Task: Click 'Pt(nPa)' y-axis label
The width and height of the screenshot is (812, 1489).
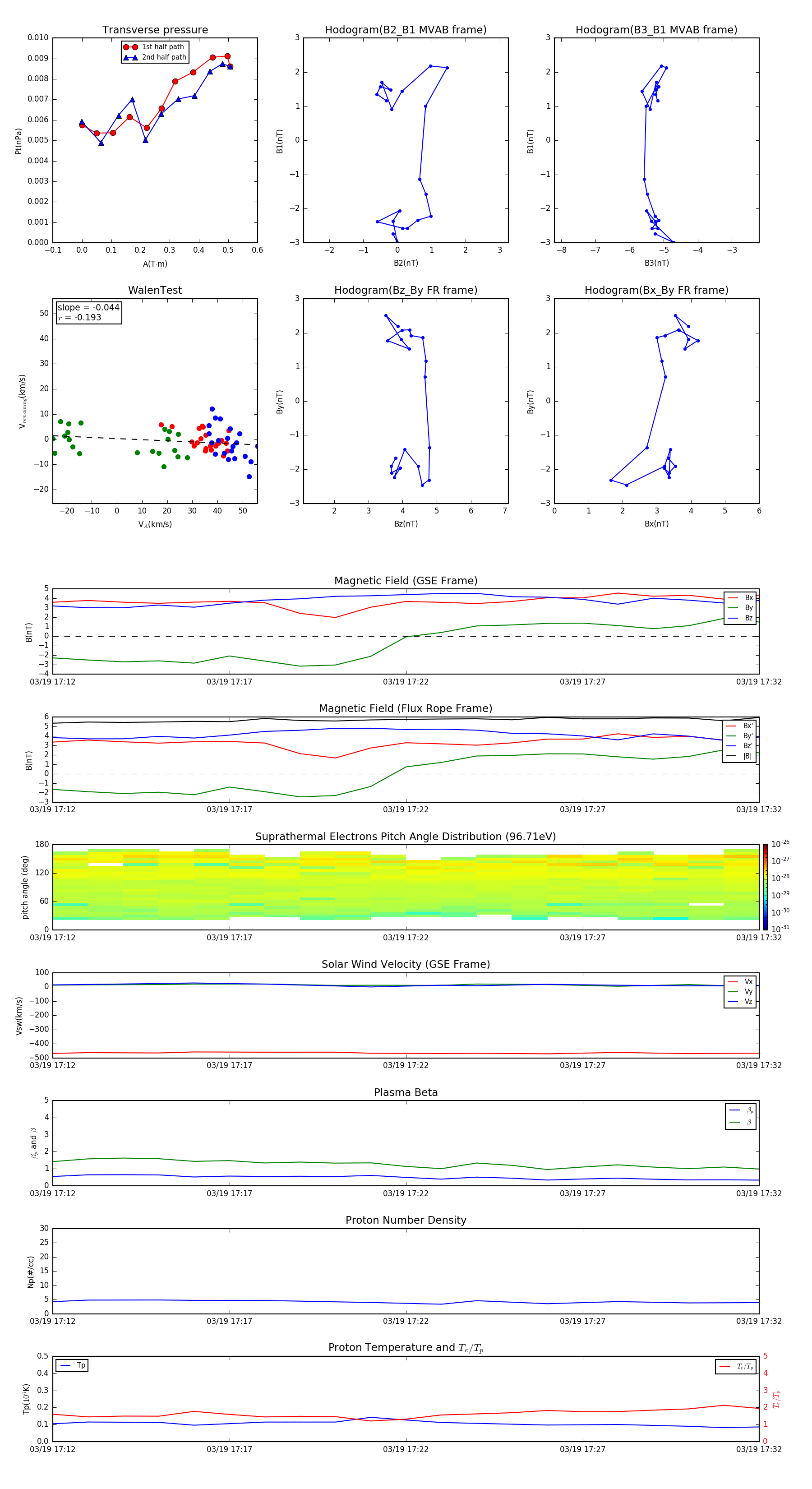Action: point(18,141)
